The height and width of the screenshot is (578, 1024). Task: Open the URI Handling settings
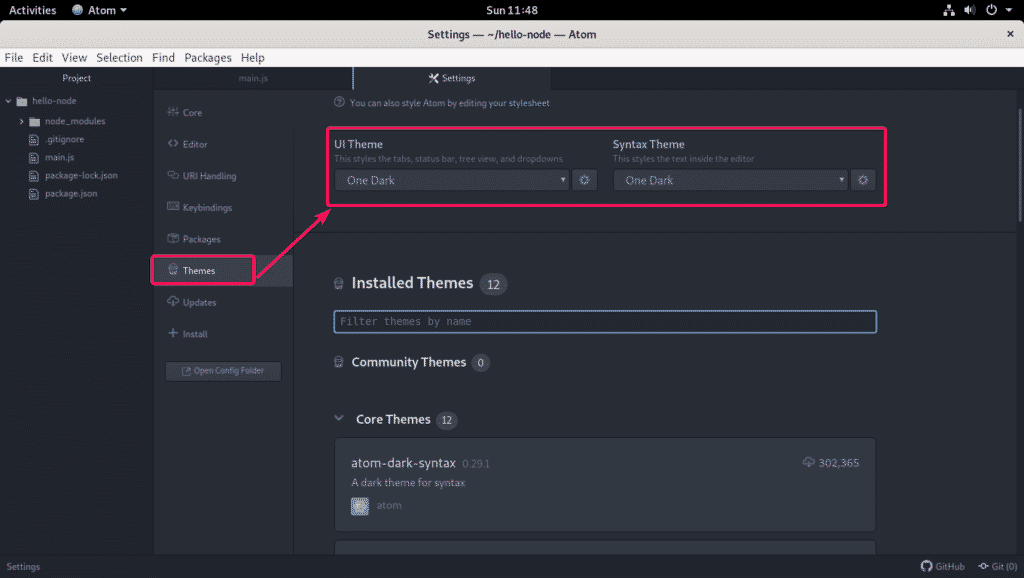[208, 175]
